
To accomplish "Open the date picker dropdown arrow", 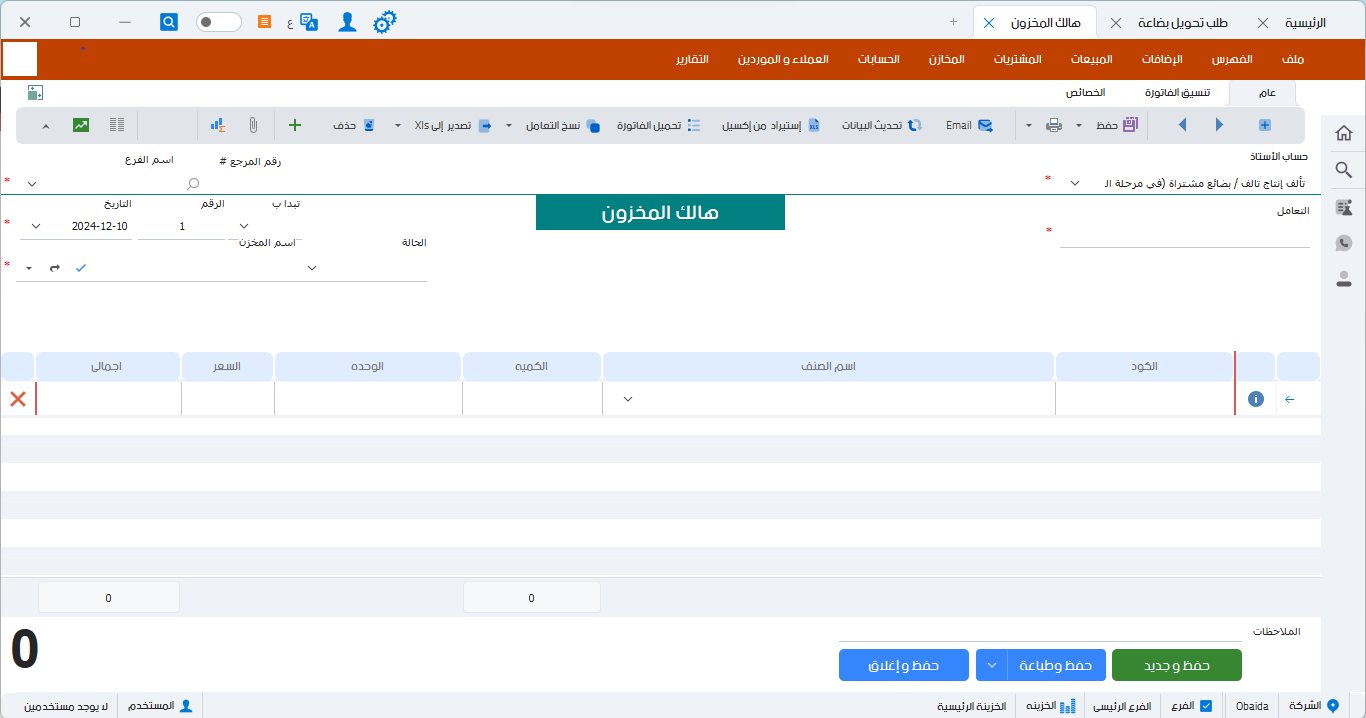I will coord(37,226).
